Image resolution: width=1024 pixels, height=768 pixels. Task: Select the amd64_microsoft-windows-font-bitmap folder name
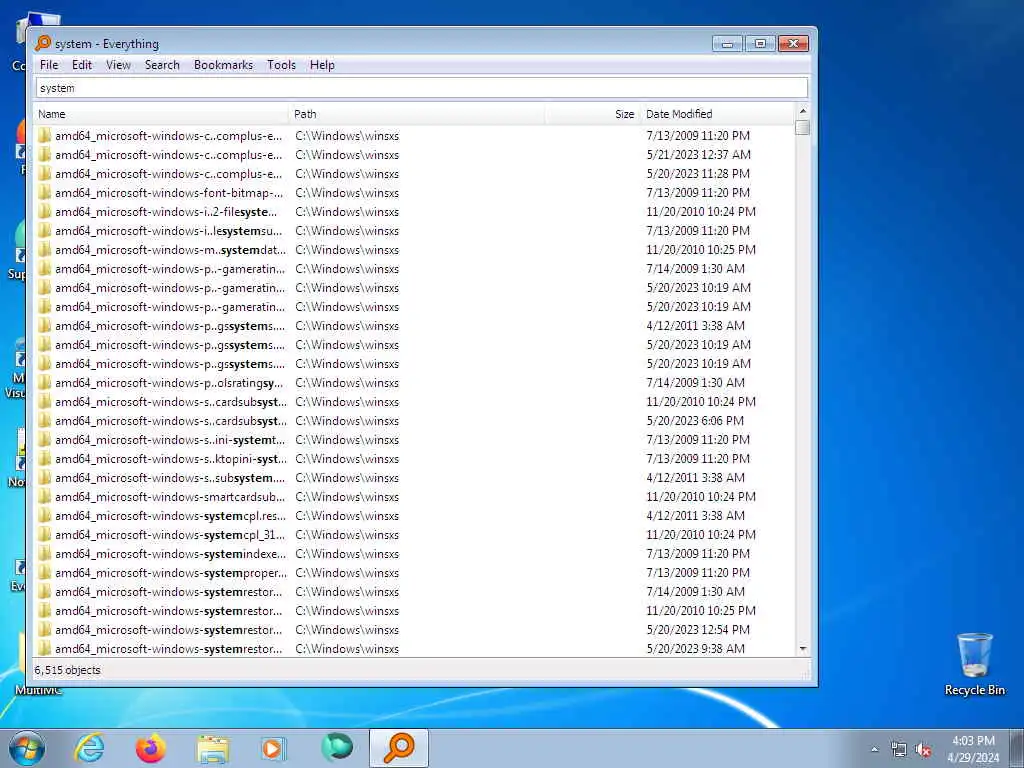pos(169,193)
